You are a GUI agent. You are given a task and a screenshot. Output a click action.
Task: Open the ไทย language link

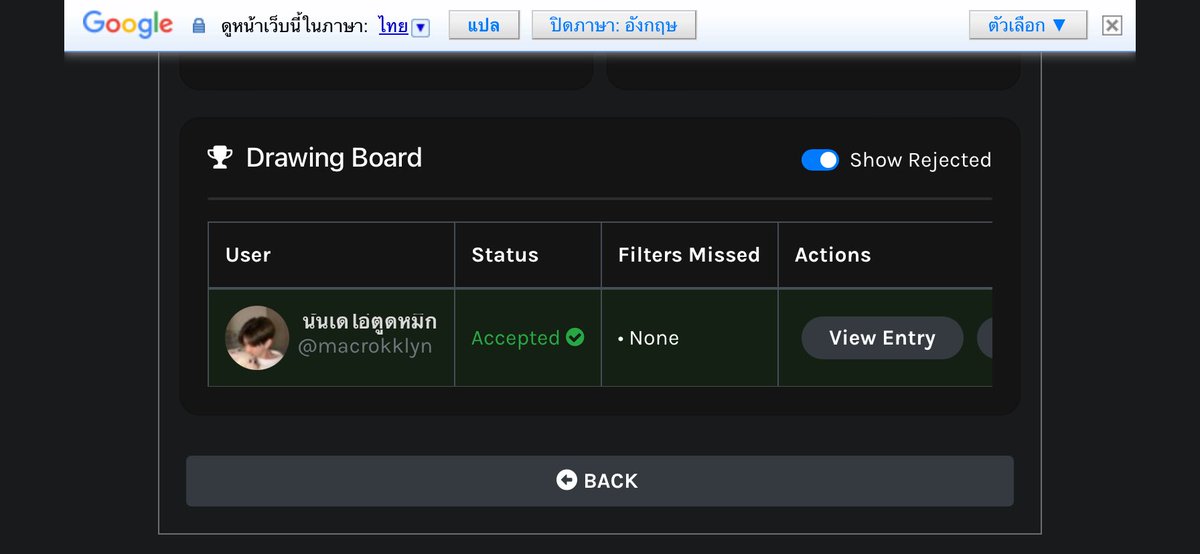393,26
